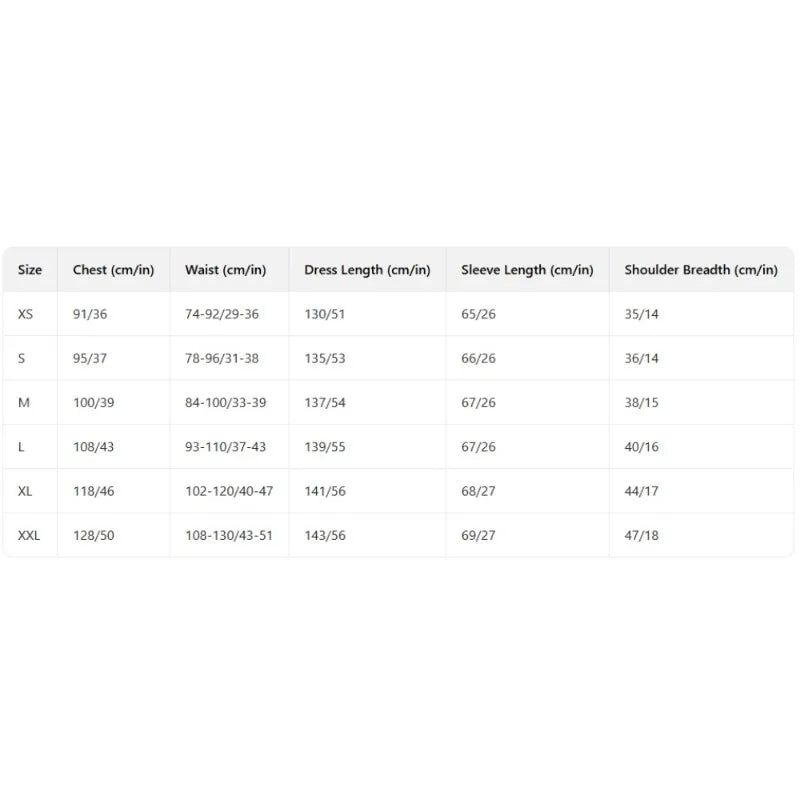Click the Waist (cm/in) column header
This screenshot has height=800, width=800.
tap(226, 269)
